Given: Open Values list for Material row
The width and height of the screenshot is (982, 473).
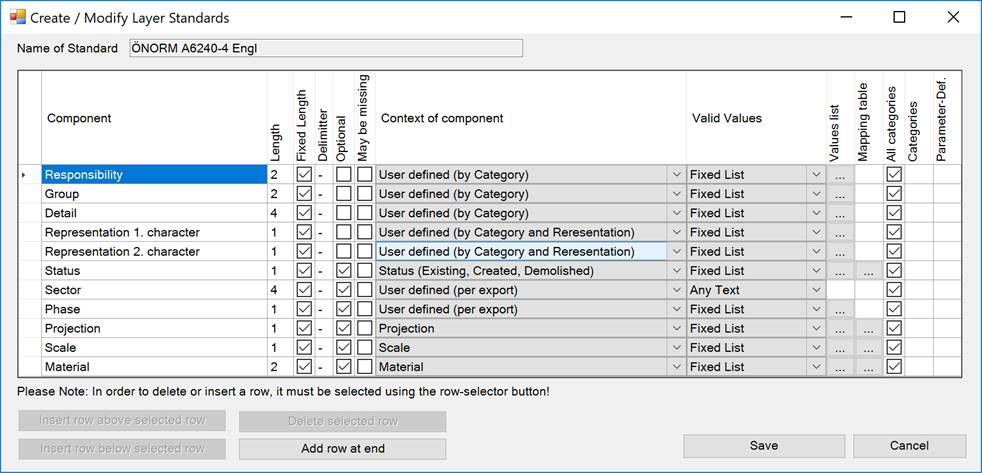Looking at the screenshot, I should pos(840,367).
